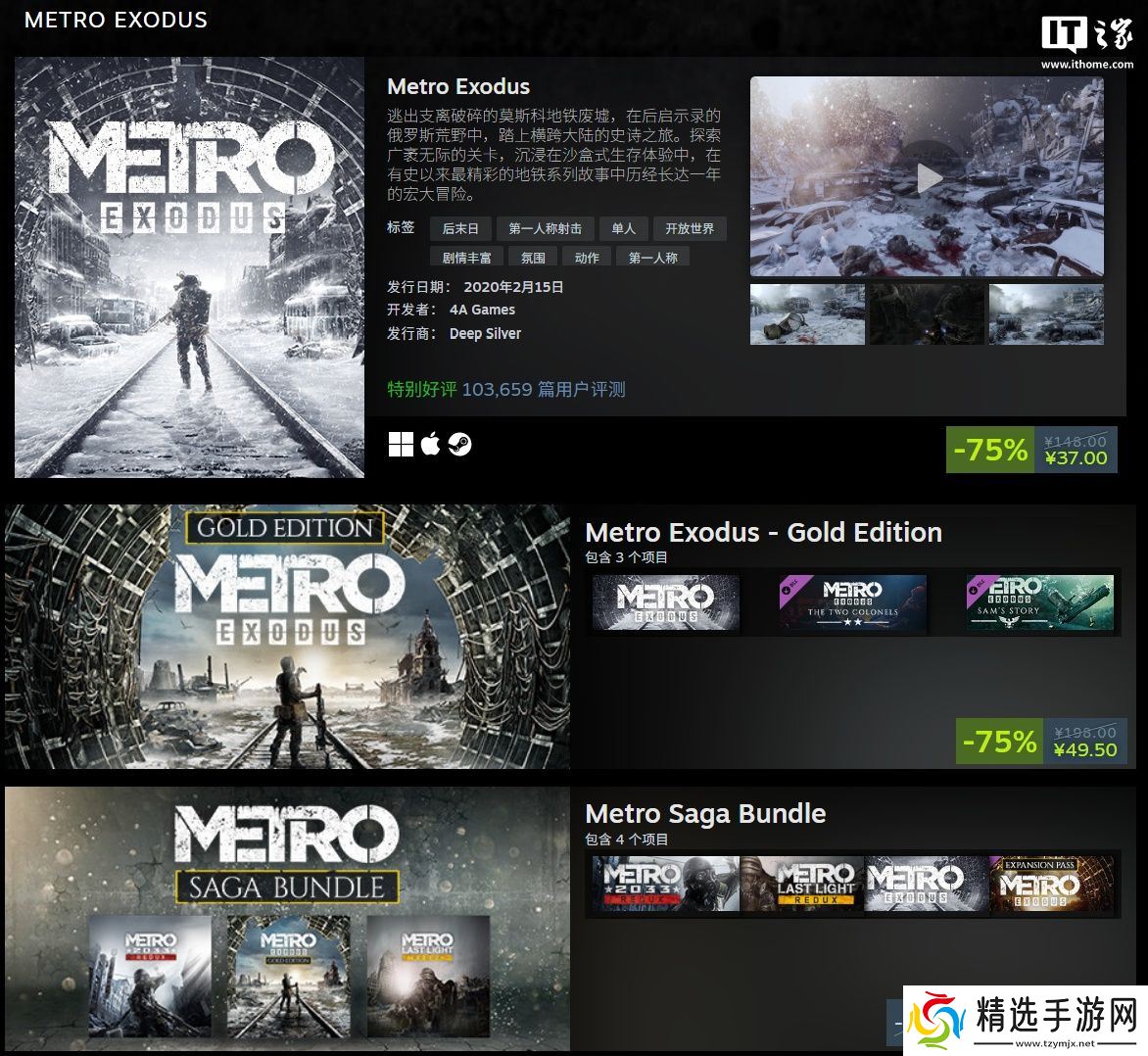Open The Two Colonels DLC item
Image resolution: width=1148 pixels, height=1056 pixels.
click(853, 602)
